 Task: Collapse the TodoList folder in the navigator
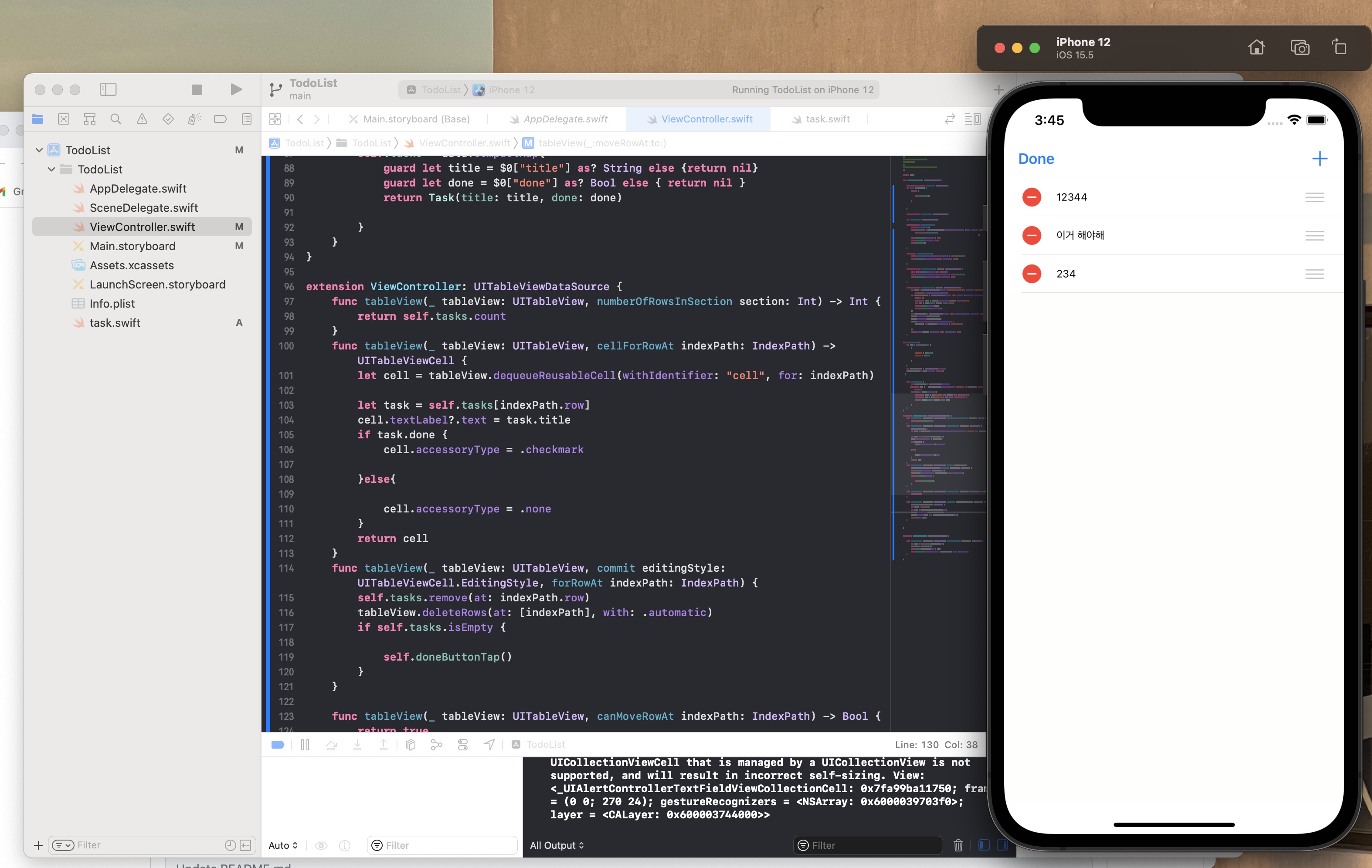click(52, 169)
